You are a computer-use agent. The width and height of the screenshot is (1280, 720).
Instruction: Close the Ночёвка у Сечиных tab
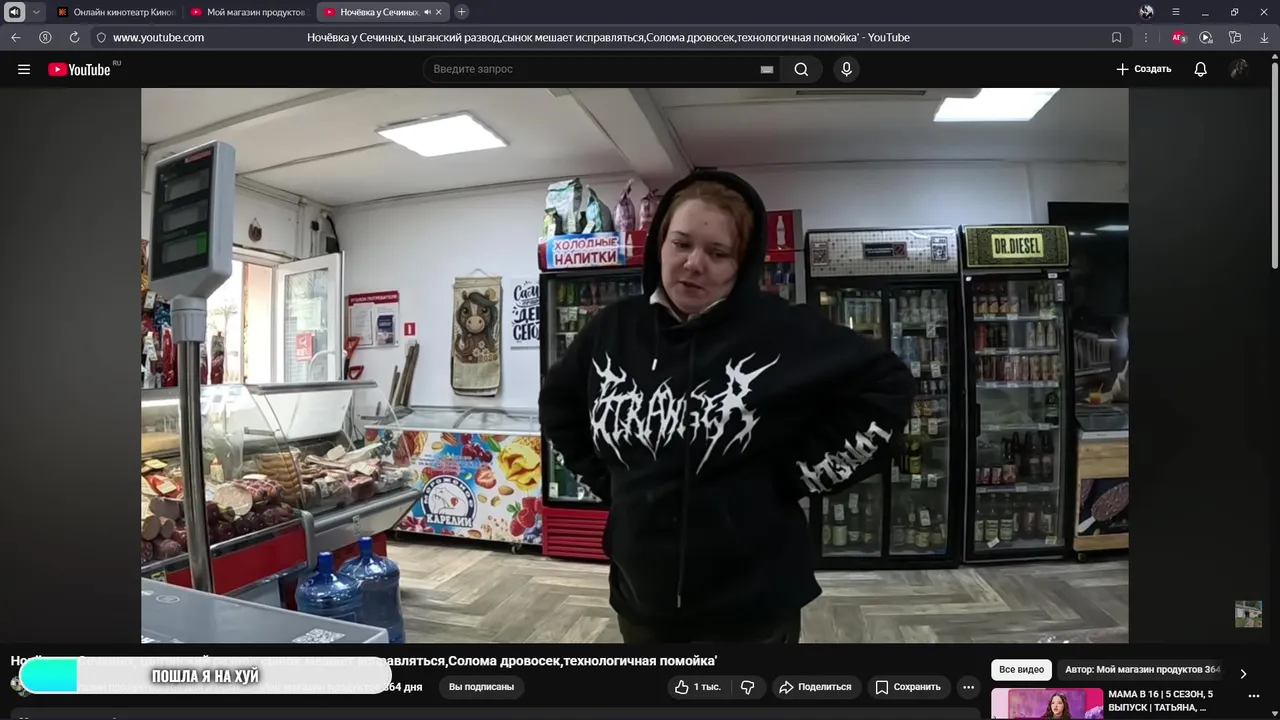pyautogui.click(x=439, y=12)
